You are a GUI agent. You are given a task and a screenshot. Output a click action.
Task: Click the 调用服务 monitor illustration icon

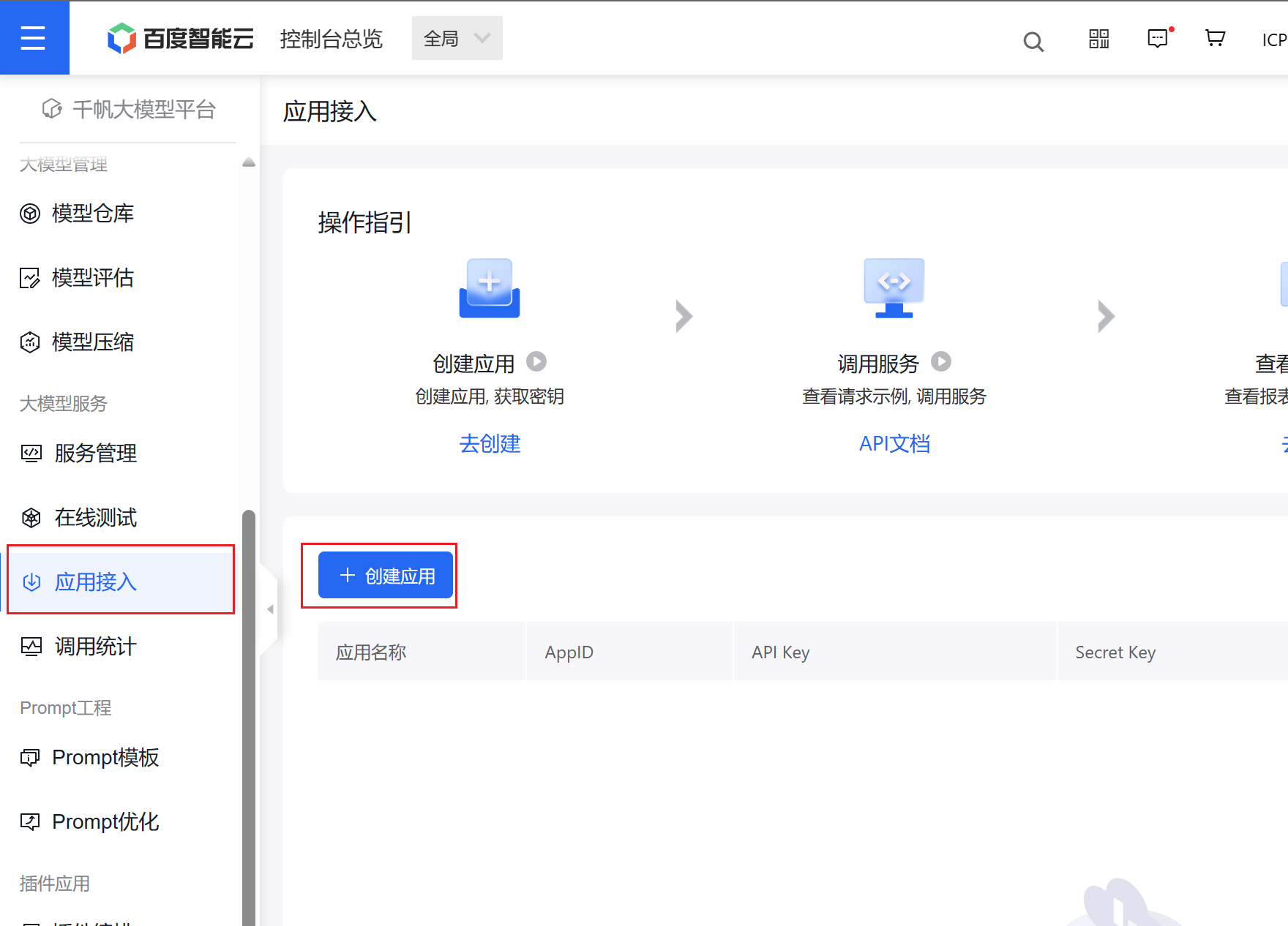(894, 288)
